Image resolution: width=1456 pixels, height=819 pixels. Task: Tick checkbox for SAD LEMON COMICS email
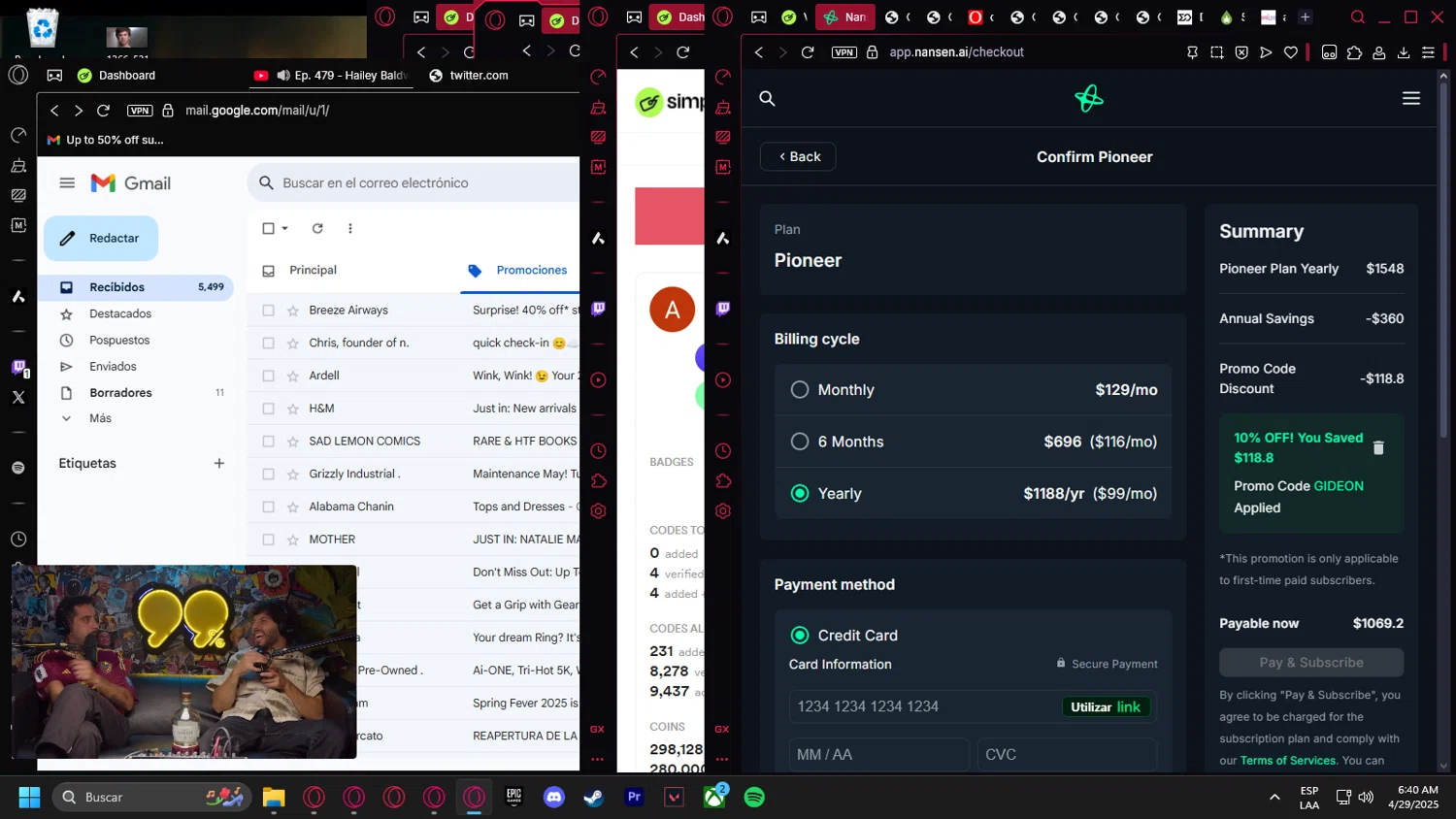268,442
